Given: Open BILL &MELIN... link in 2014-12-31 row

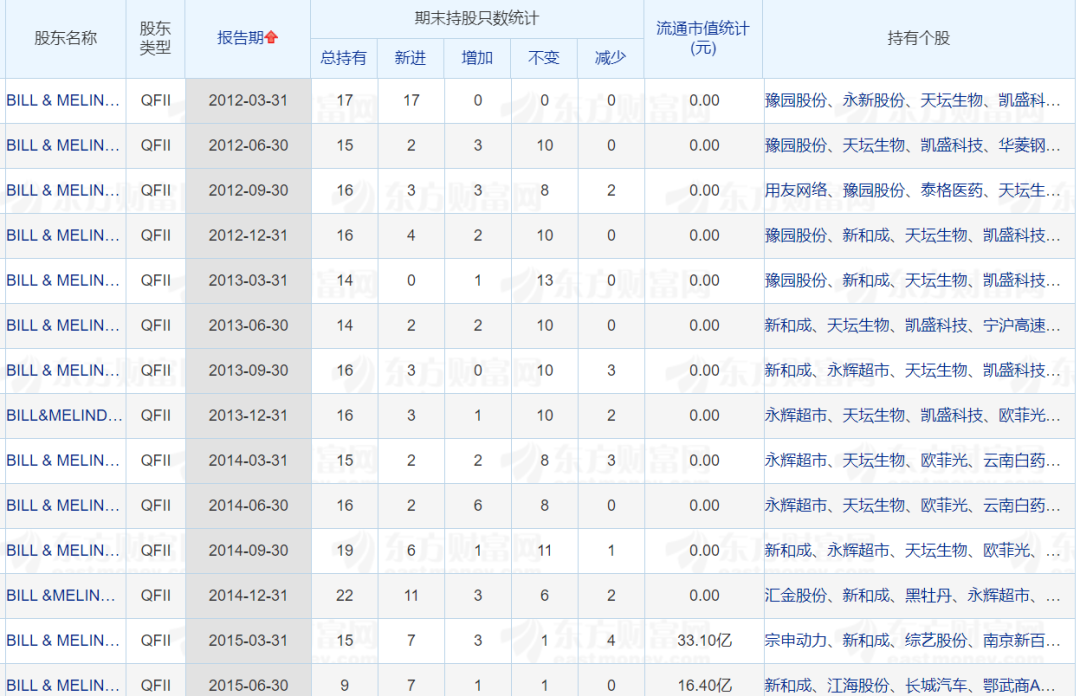Looking at the screenshot, I should (x=61, y=596).
